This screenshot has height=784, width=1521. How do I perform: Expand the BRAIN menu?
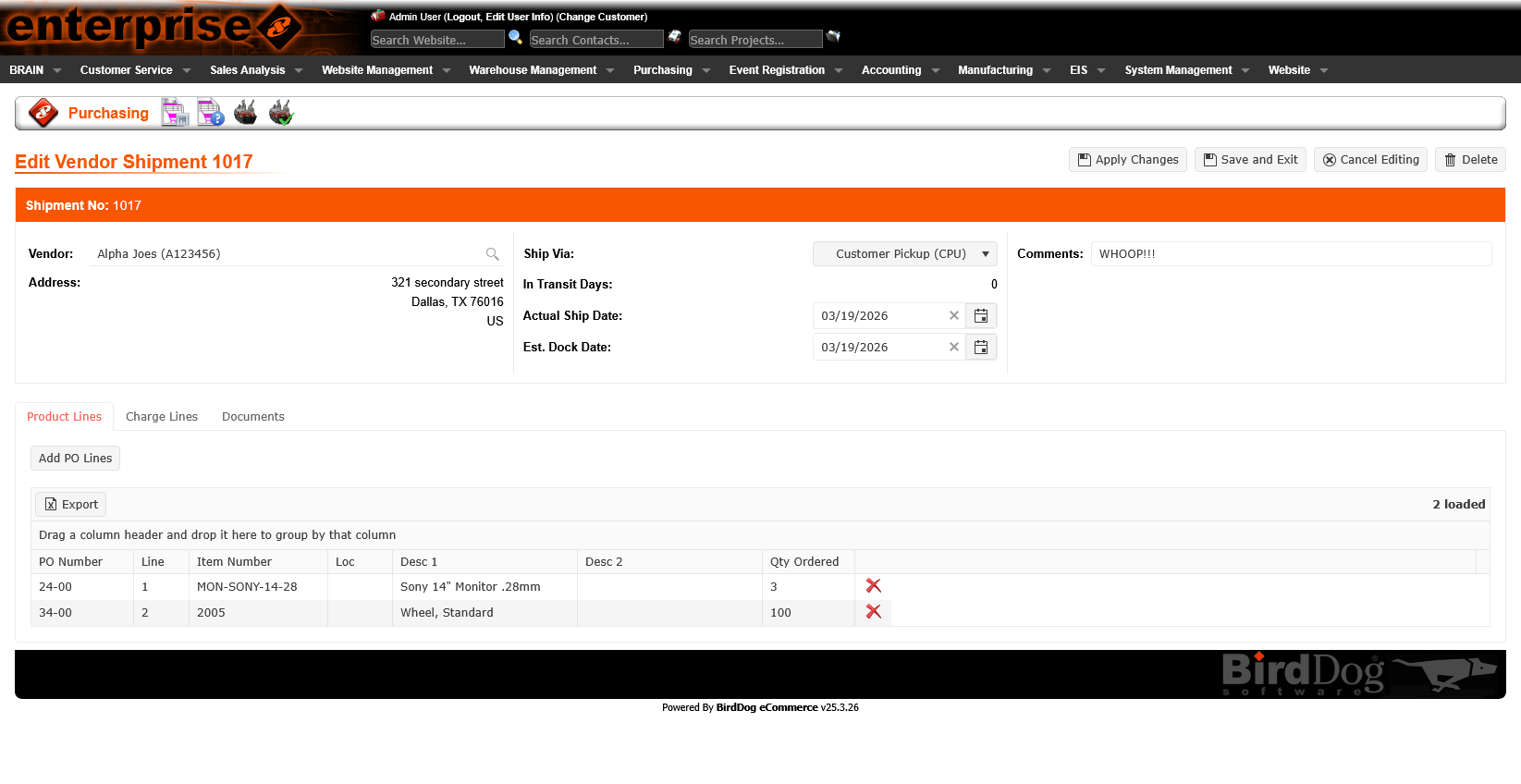(x=35, y=70)
